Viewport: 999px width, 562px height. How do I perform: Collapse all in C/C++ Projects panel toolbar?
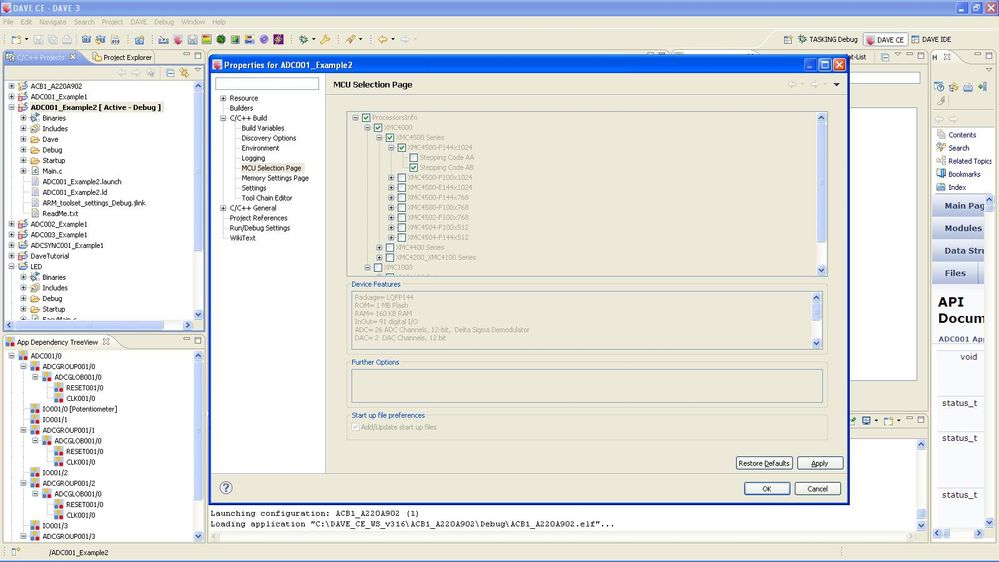click(x=170, y=73)
